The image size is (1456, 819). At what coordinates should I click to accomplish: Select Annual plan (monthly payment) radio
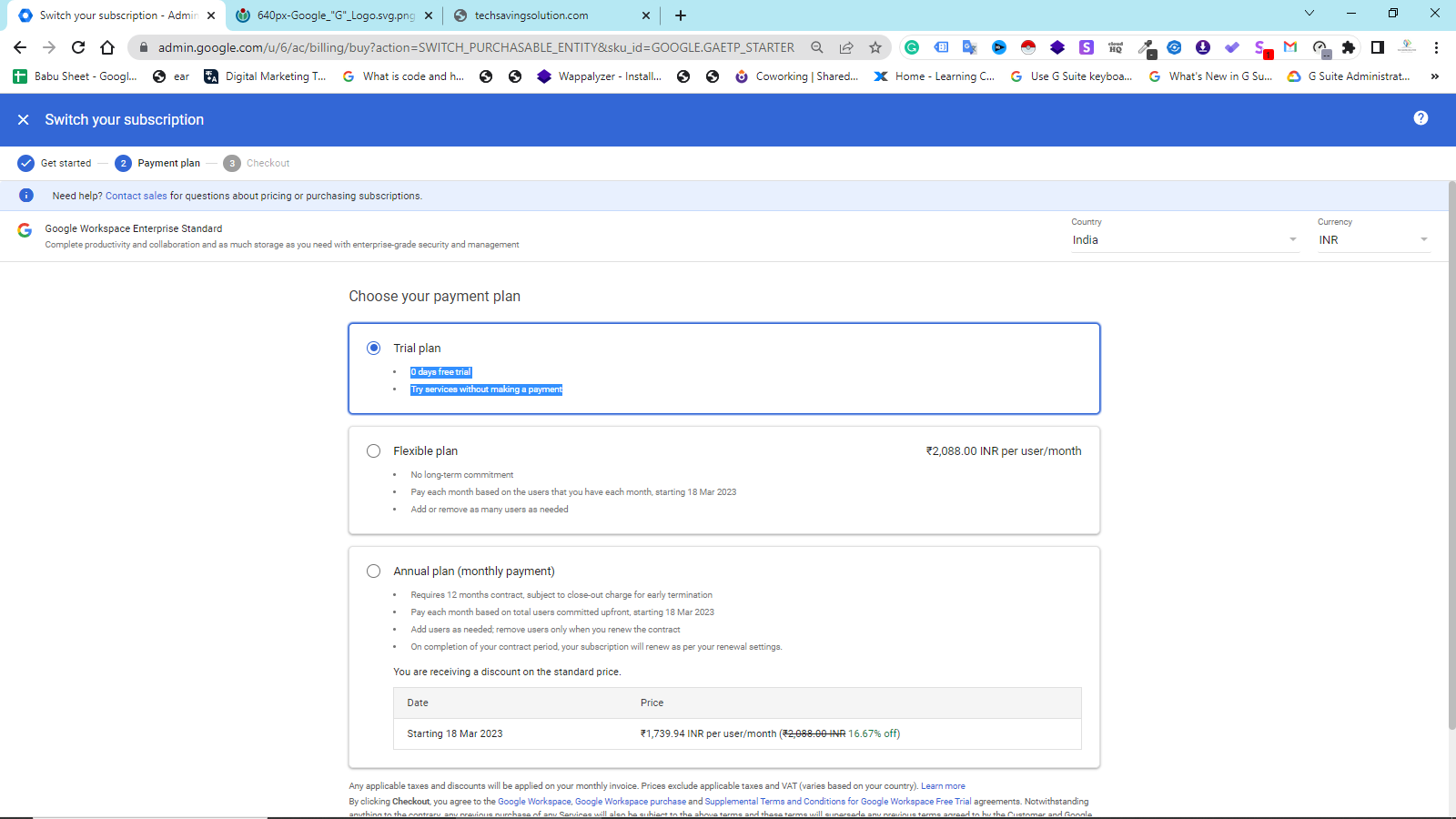tap(373, 571)
